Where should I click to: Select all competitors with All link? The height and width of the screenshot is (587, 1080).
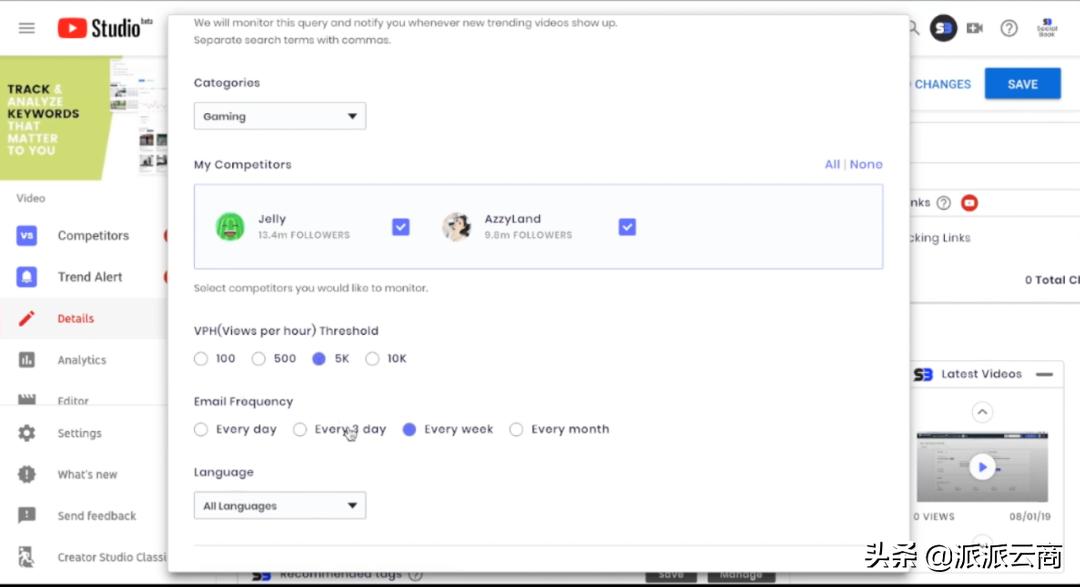[832, 165]
